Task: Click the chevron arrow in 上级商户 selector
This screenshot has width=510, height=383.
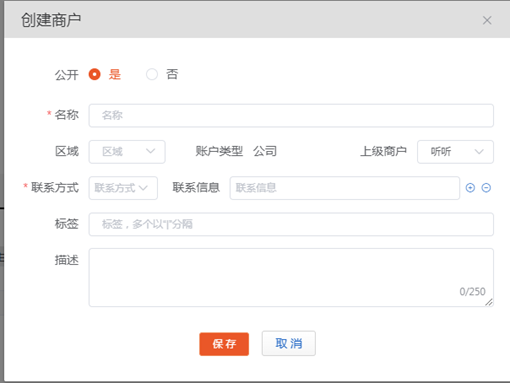Action: (x=479, y=152)
